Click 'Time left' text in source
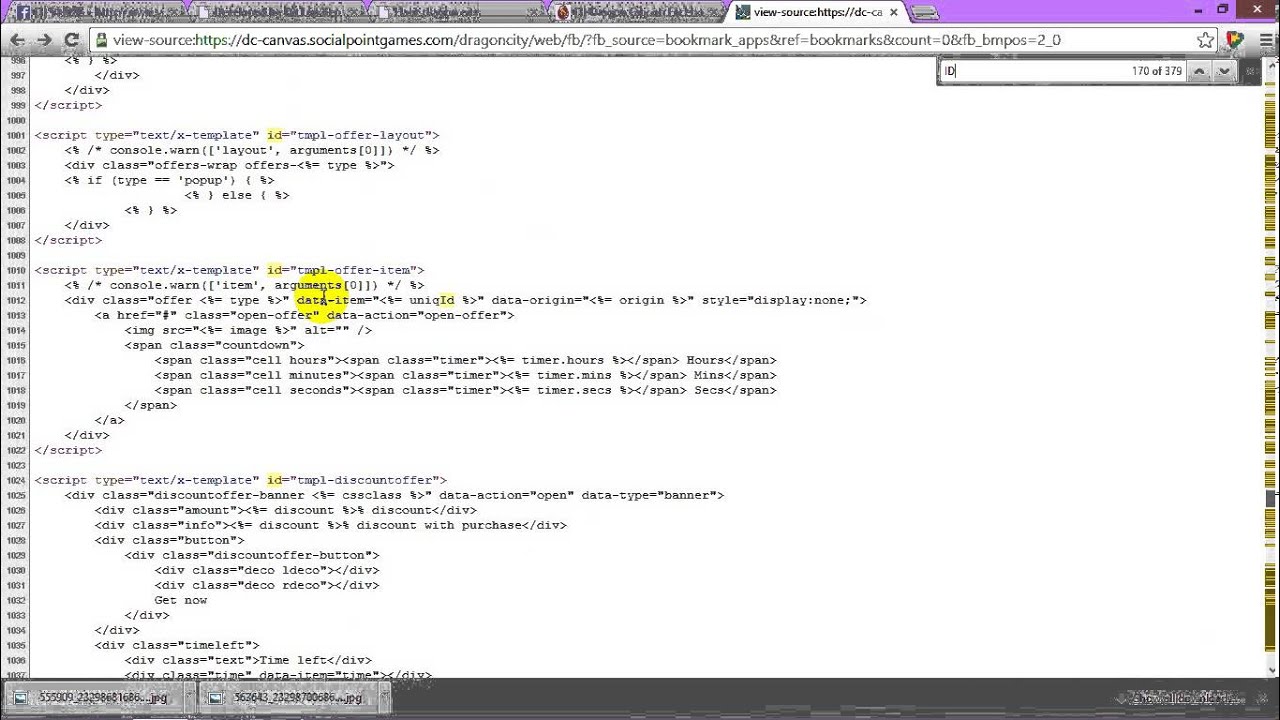The image size is (1280, 720). (x=293, y=660)
